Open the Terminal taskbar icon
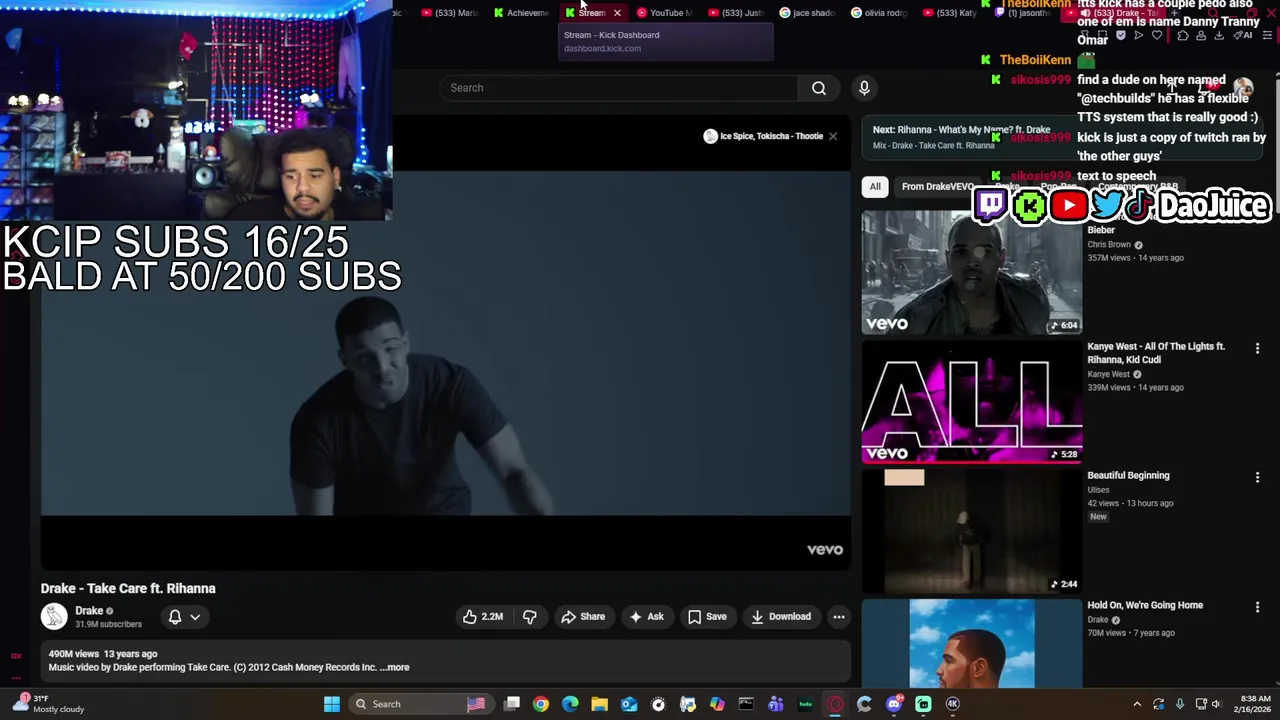1280x720 pixels. [746, 704]
